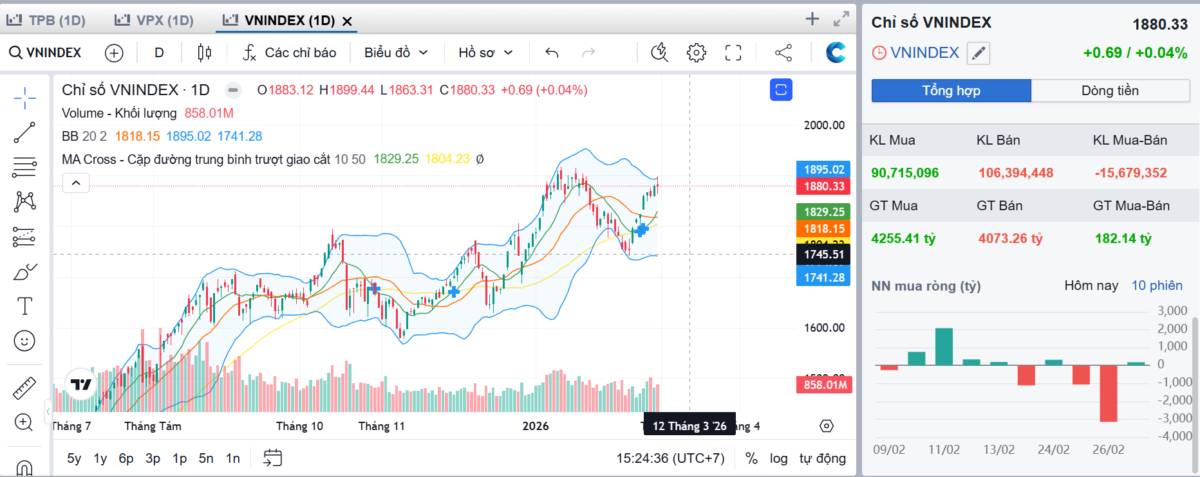
Task: Expand the drawing toolbar arrow
Action: point(49,412)
